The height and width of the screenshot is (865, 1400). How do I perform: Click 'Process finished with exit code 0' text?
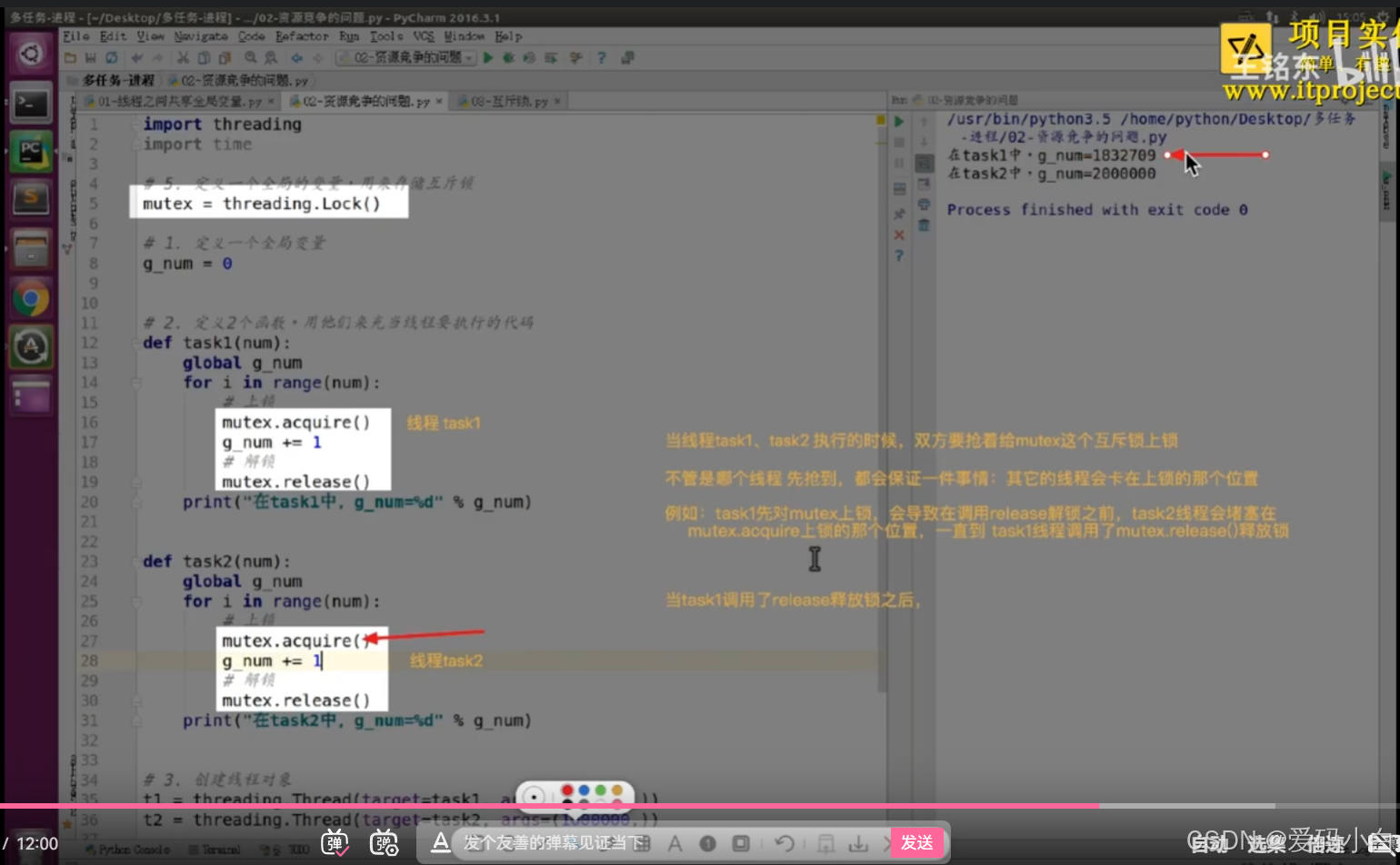point(1097,210)
